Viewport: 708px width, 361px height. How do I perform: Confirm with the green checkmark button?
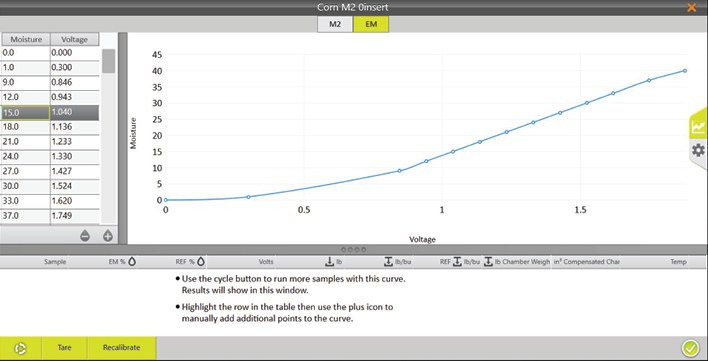pyautogui.click(x=690, y=348)
